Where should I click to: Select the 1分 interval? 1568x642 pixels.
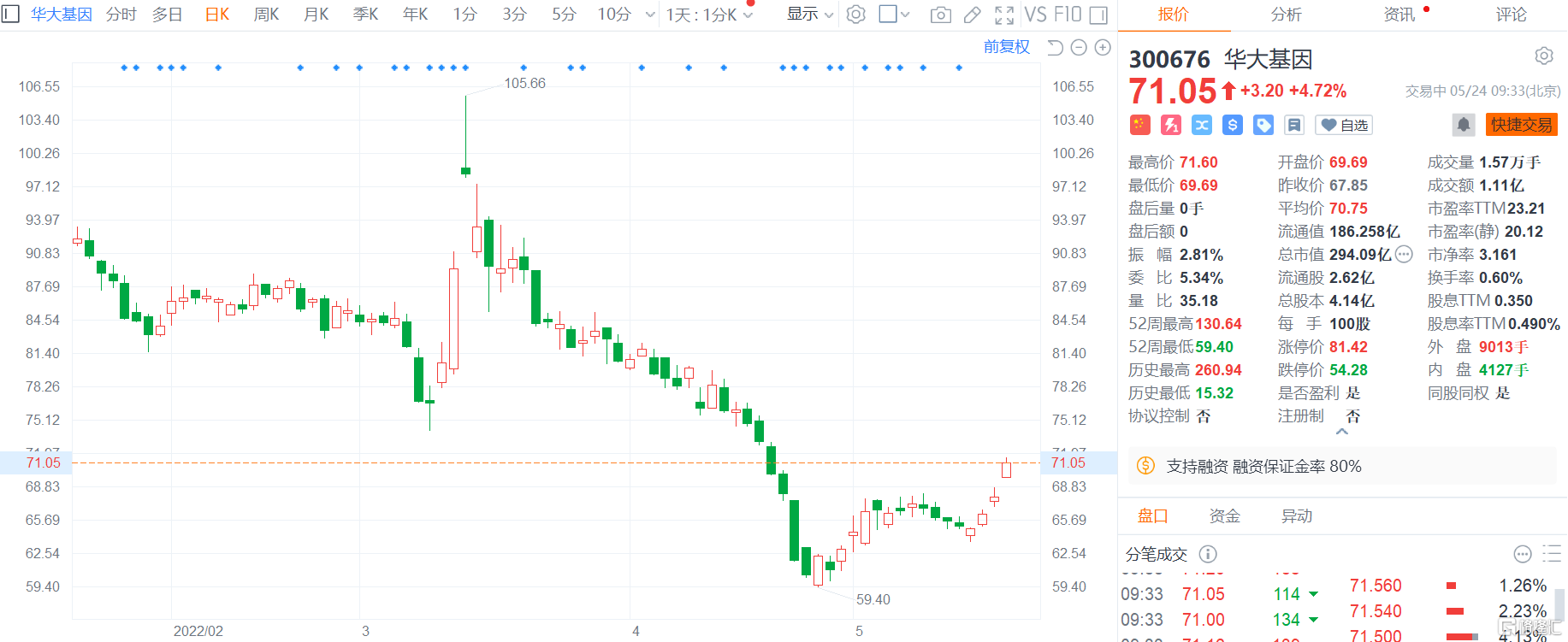coord(465,15)
